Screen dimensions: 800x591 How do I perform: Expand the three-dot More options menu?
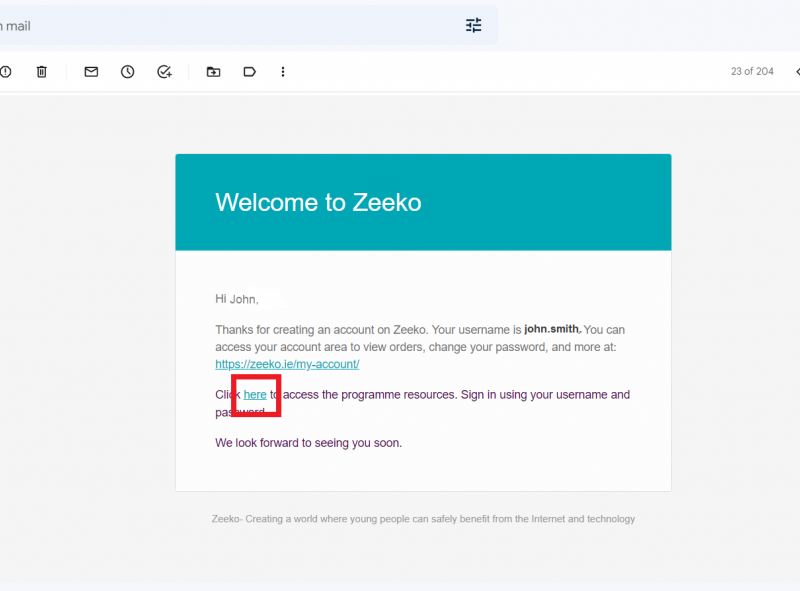(x=283, y=72)
